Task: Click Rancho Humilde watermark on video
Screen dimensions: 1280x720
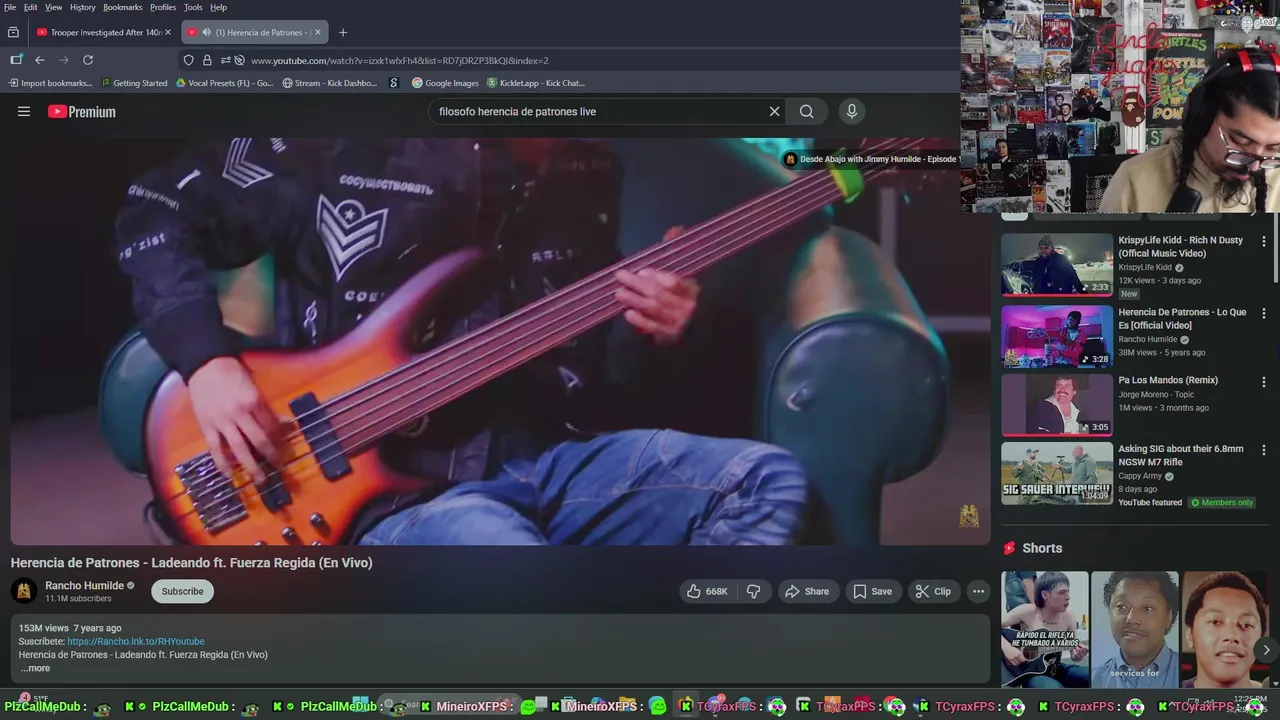Action: pyautogui.click(x=969, y=516)
